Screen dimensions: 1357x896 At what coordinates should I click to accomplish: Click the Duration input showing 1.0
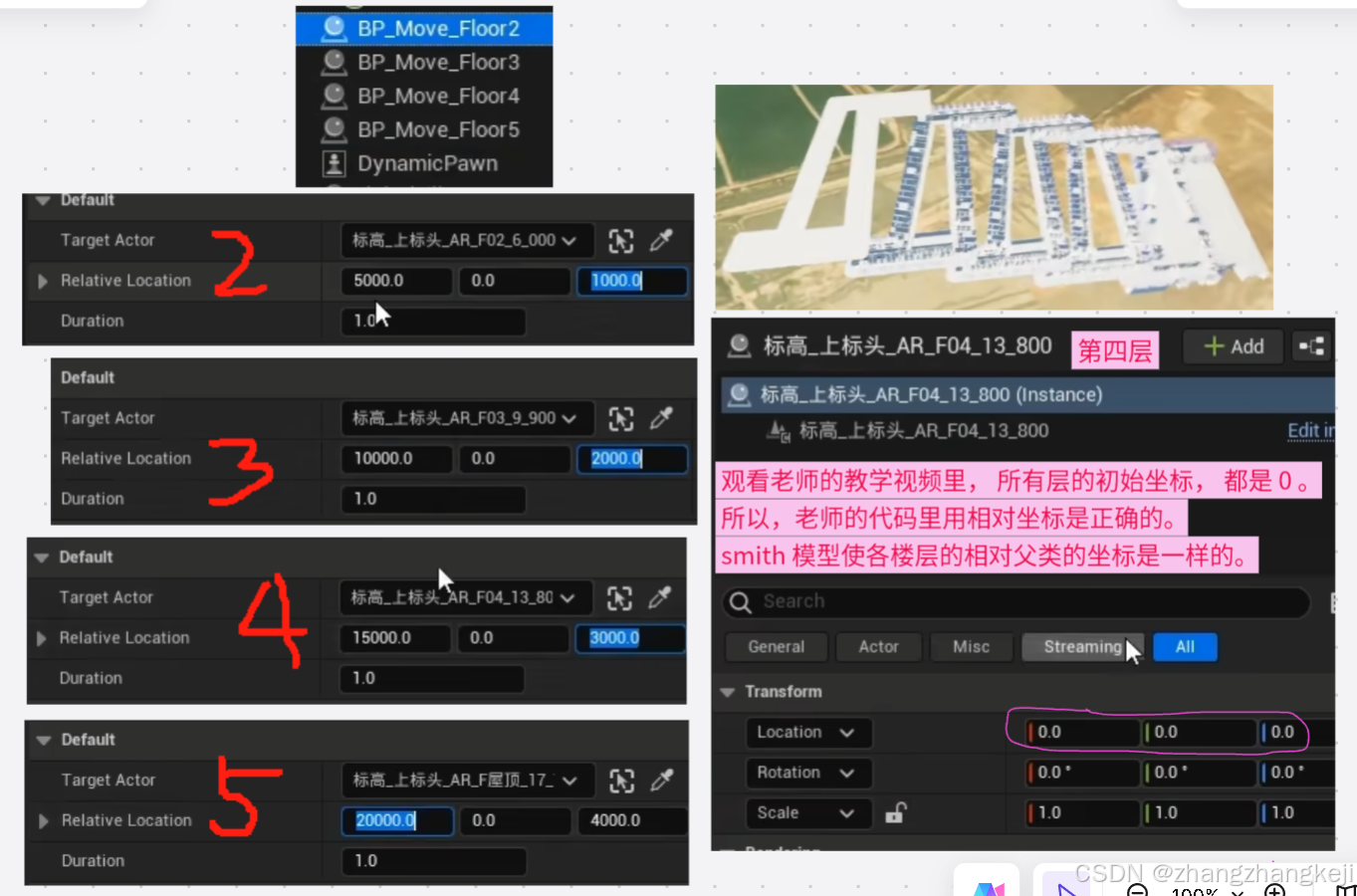(x=432, y=321)
